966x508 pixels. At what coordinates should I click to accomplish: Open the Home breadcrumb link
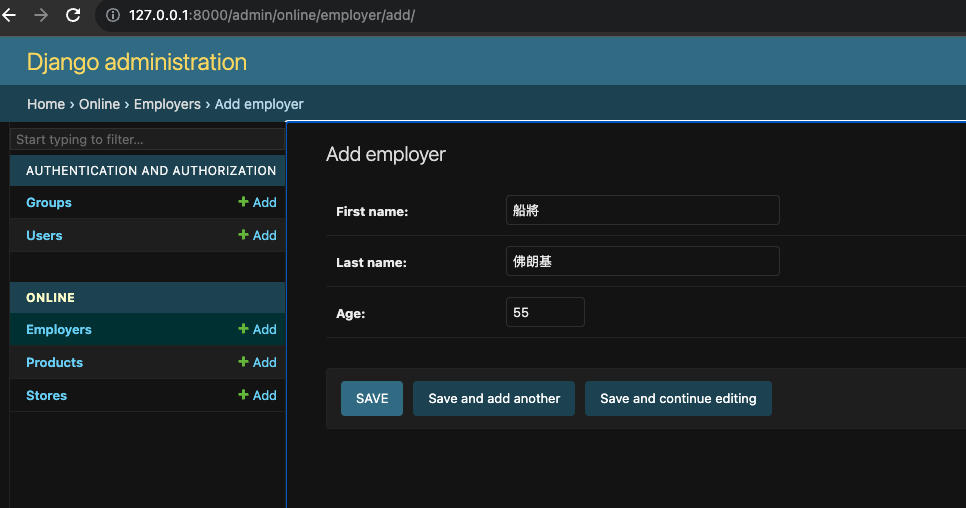(46, 104)
